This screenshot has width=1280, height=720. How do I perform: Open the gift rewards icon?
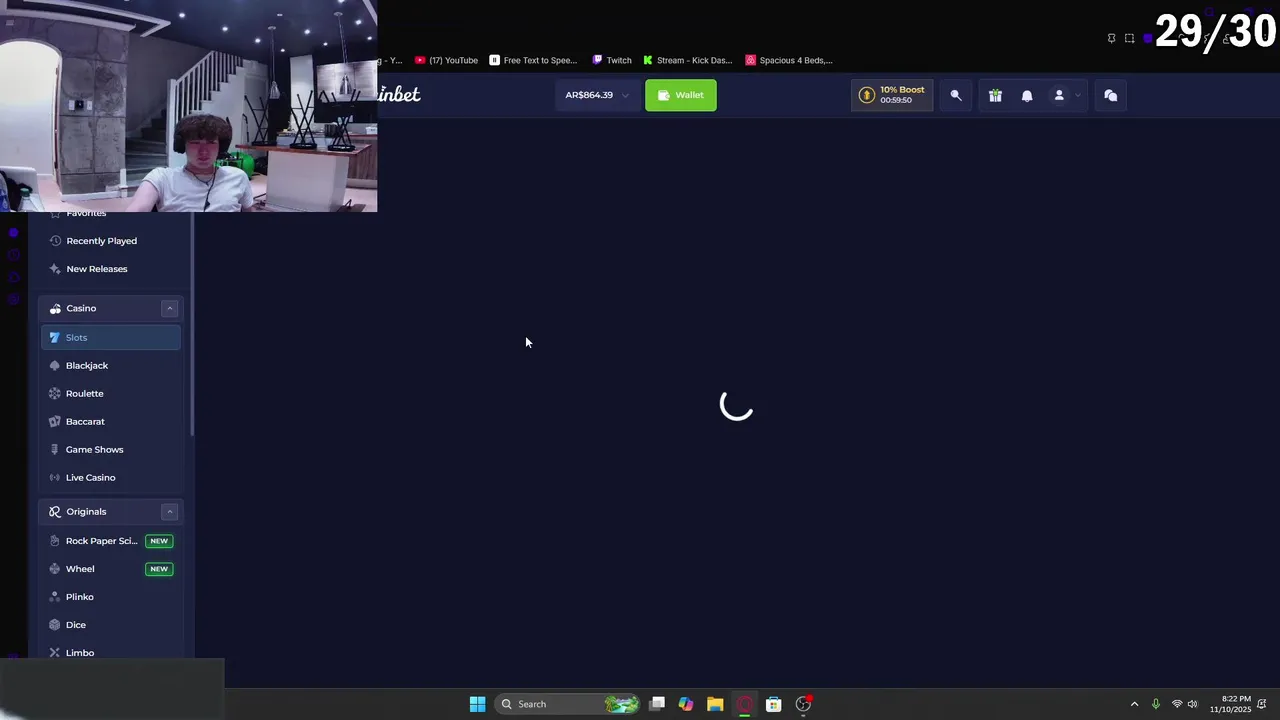coord(995,95)
